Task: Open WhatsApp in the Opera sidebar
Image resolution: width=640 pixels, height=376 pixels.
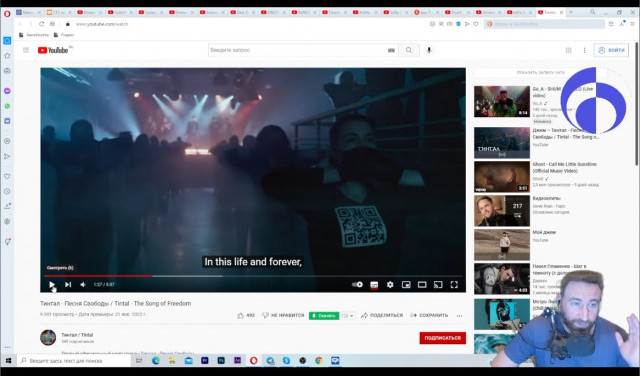Action: pyautogui.click(x=7, y=106)
